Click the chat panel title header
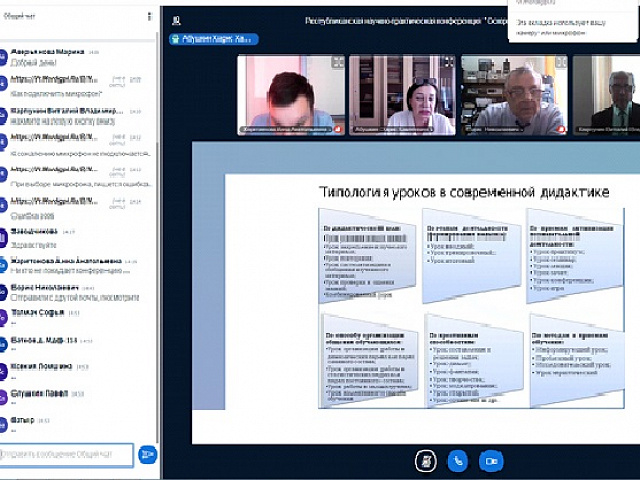Viewport: 640px width, 480px height. tap(24, 17)
